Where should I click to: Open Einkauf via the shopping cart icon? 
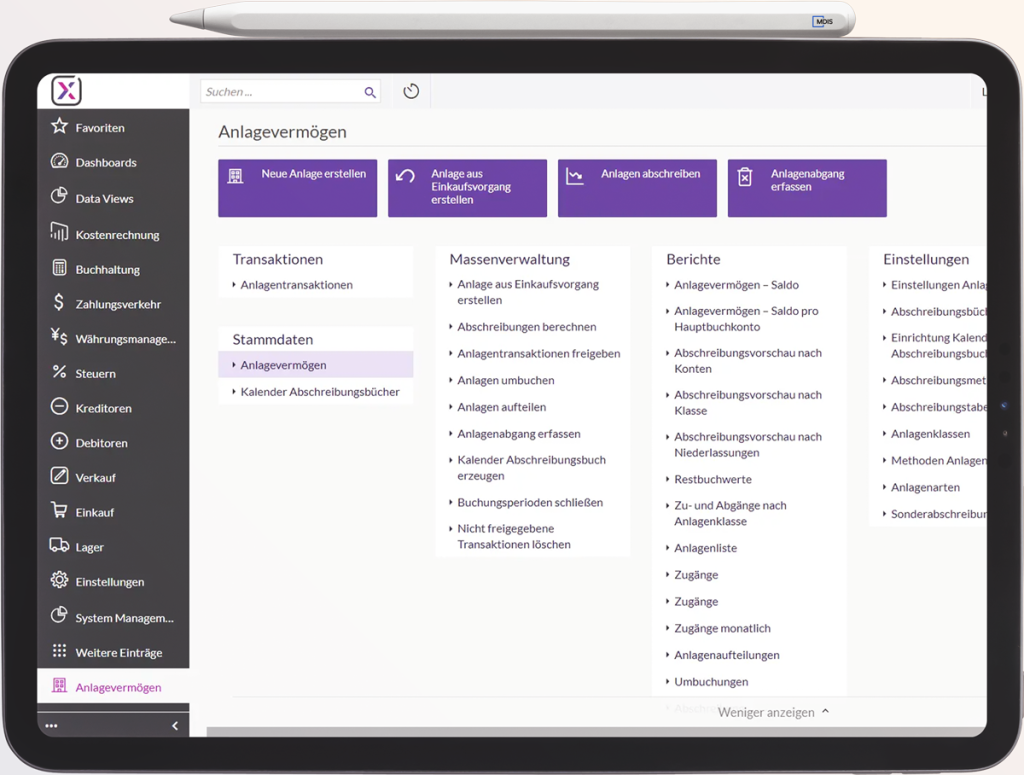pos(59,511)
